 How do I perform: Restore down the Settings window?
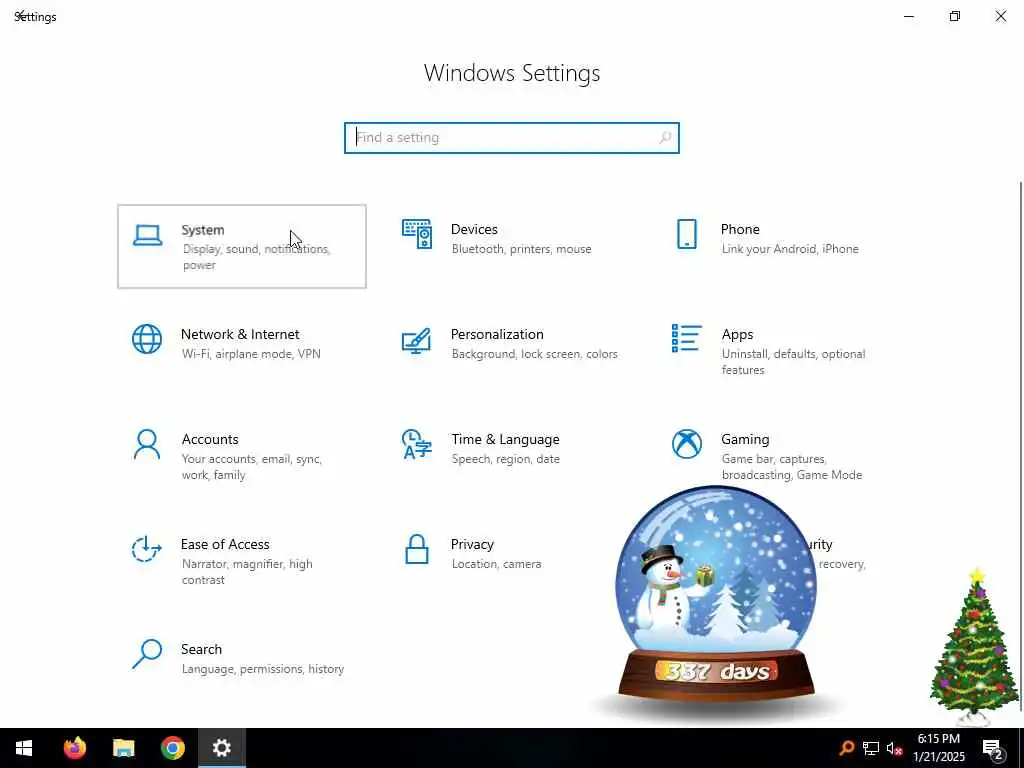(955, 16)
